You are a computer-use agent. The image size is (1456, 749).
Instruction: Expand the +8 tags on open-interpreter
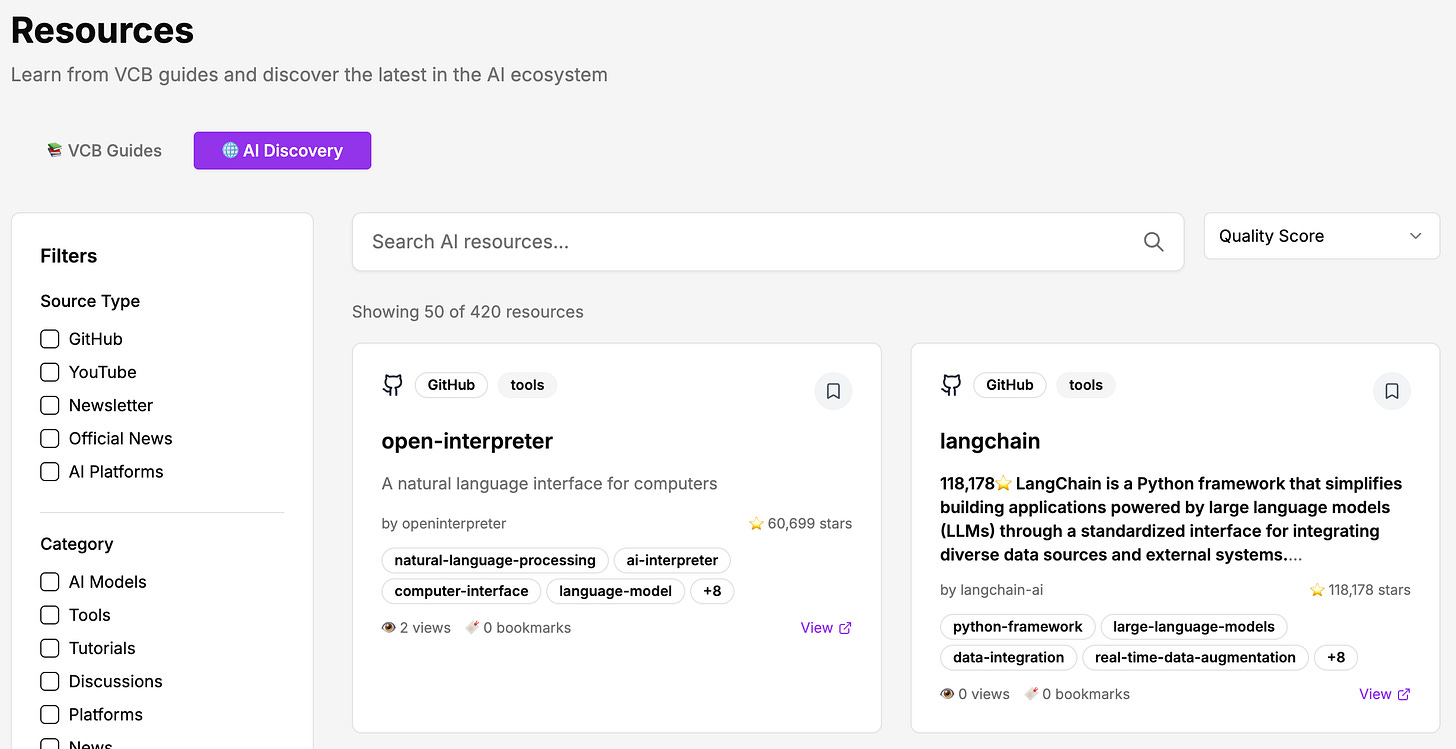coord(712,591)
